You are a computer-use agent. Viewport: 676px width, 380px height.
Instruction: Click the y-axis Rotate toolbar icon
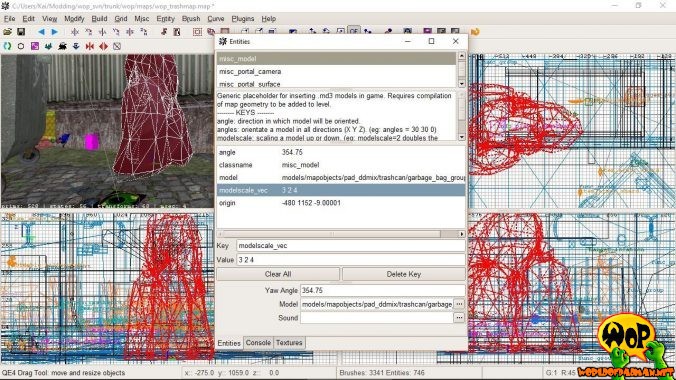pos(116,32)
